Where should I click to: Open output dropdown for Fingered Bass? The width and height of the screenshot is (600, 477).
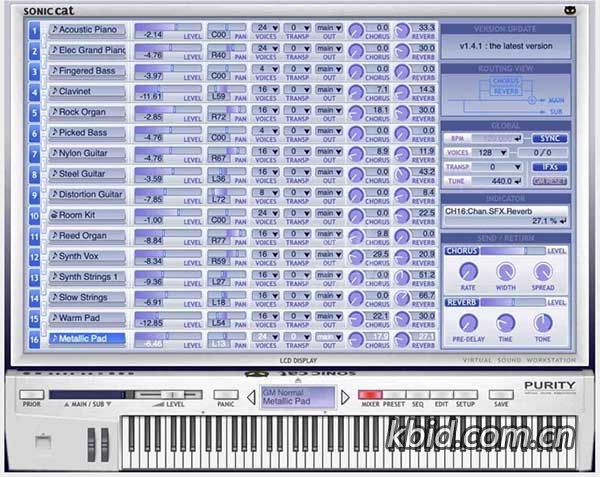tap(329, 69)
